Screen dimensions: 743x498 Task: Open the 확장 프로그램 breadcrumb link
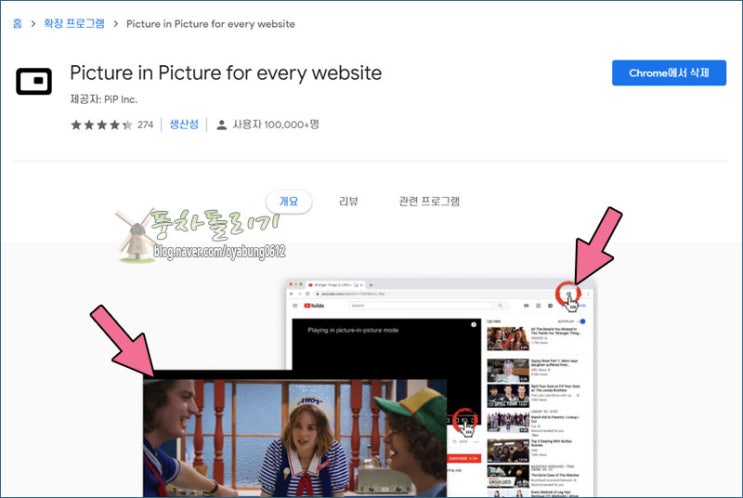(74, 24)
